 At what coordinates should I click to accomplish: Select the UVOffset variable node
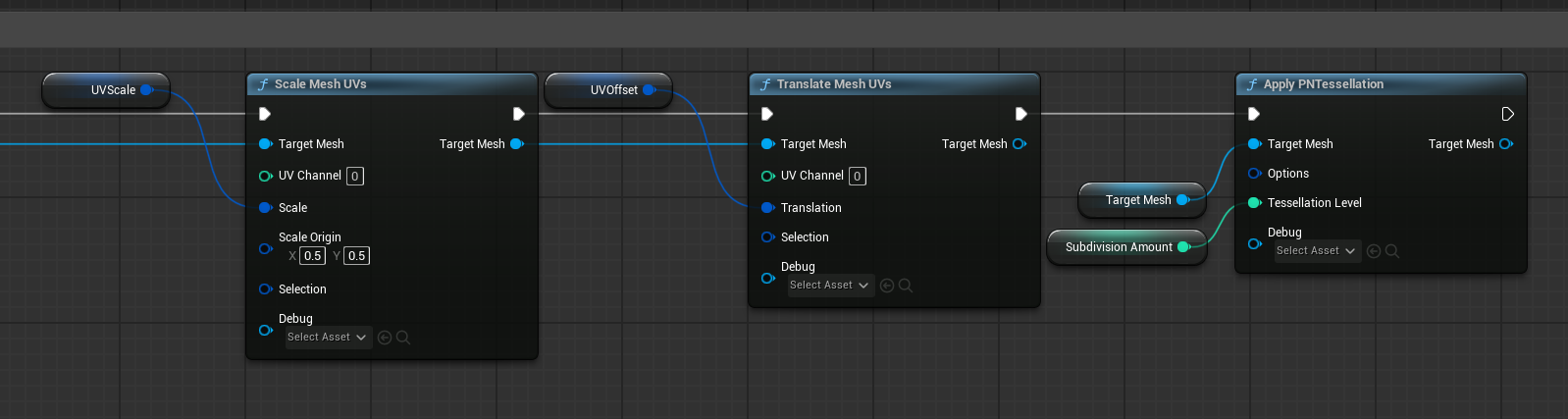(x=608, y=90)
